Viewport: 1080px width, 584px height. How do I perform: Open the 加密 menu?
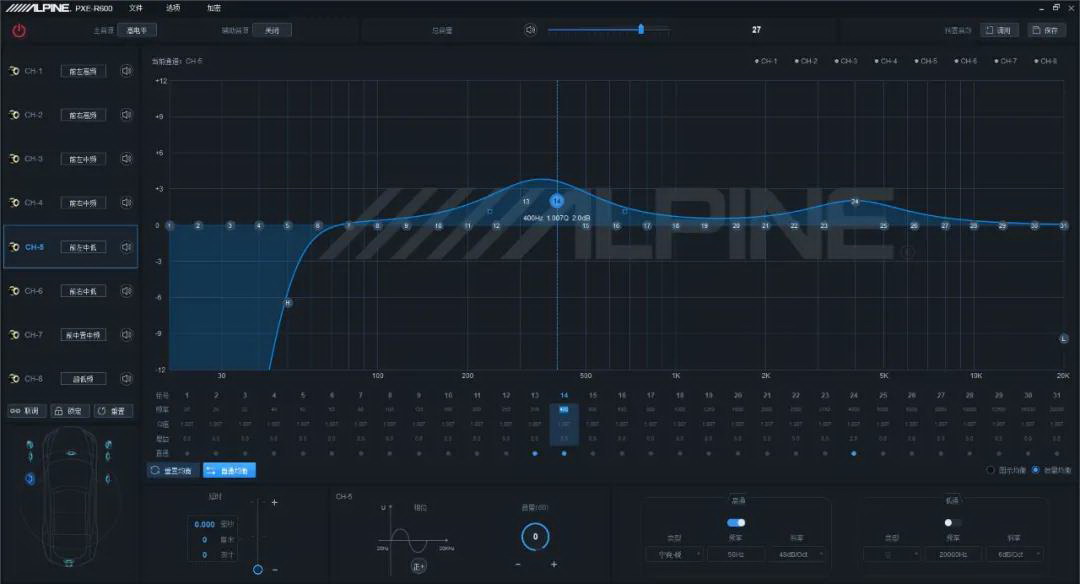(x=214, y=8)
